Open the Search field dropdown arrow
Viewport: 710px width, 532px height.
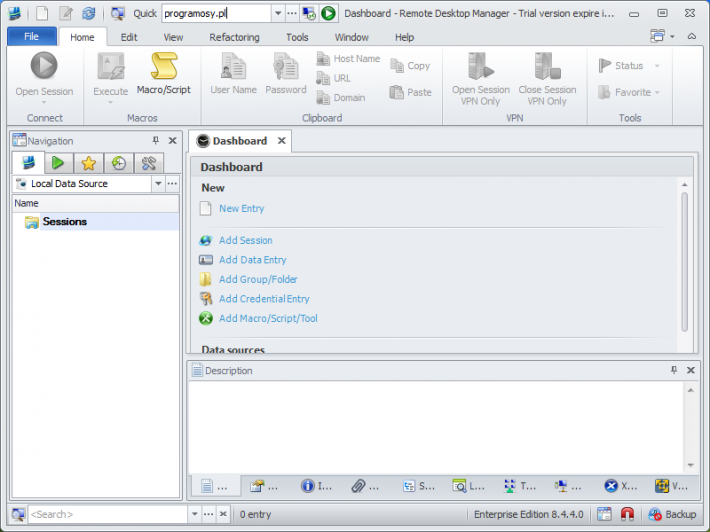pos(194,514)
